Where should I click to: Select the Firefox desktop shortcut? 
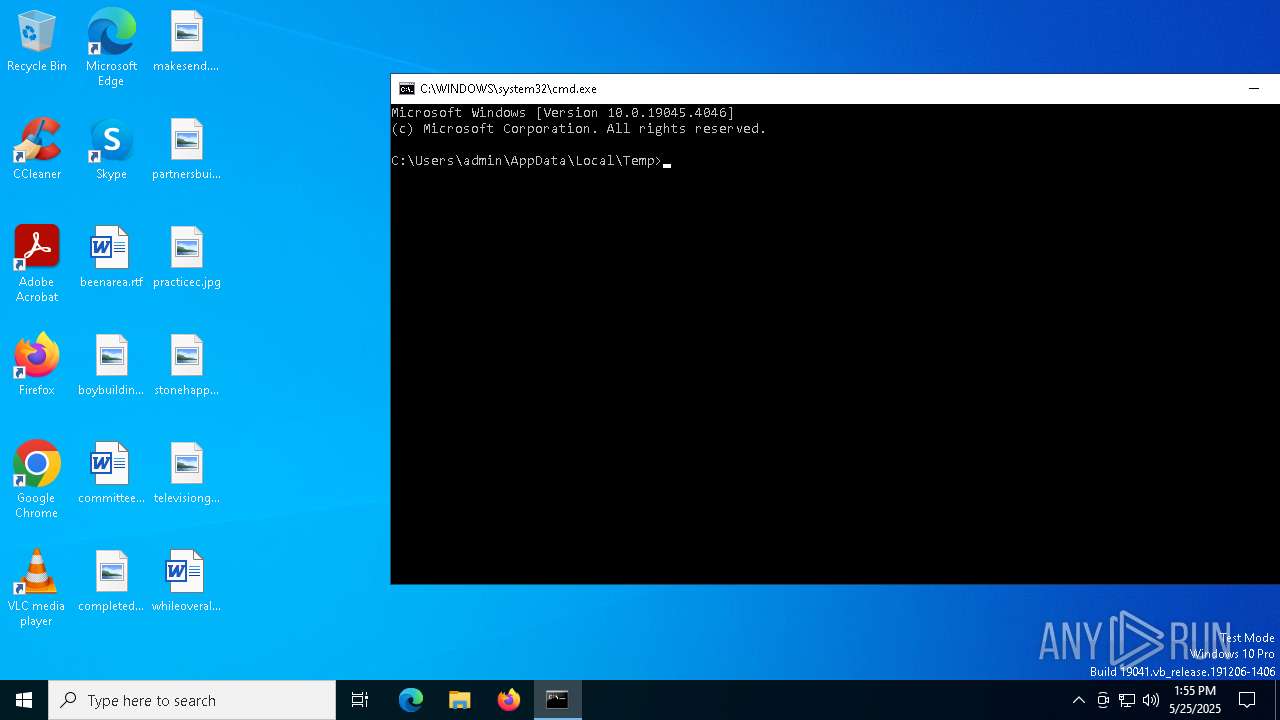click(37, 366)
